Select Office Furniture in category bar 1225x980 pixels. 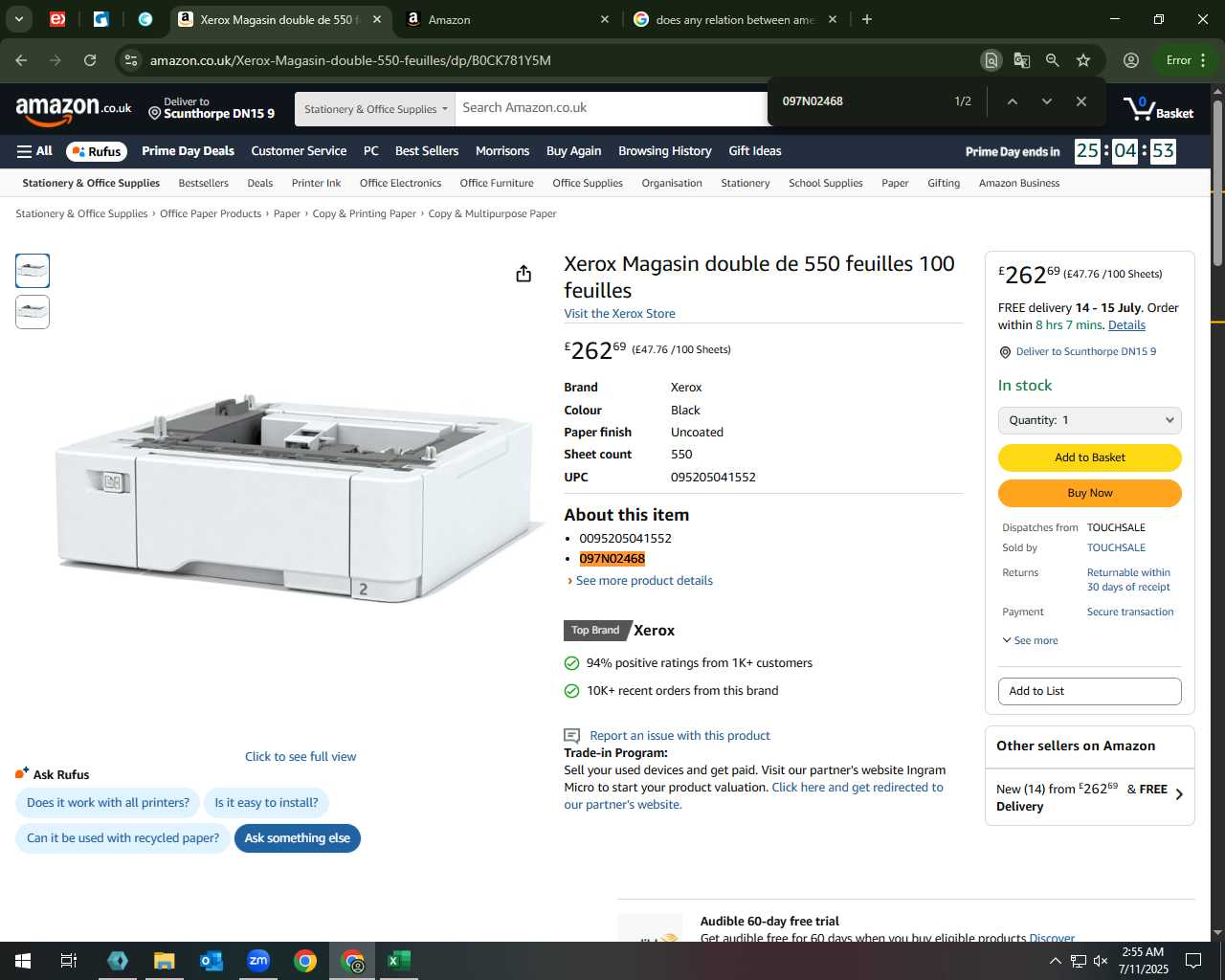(x=497, y=183)
